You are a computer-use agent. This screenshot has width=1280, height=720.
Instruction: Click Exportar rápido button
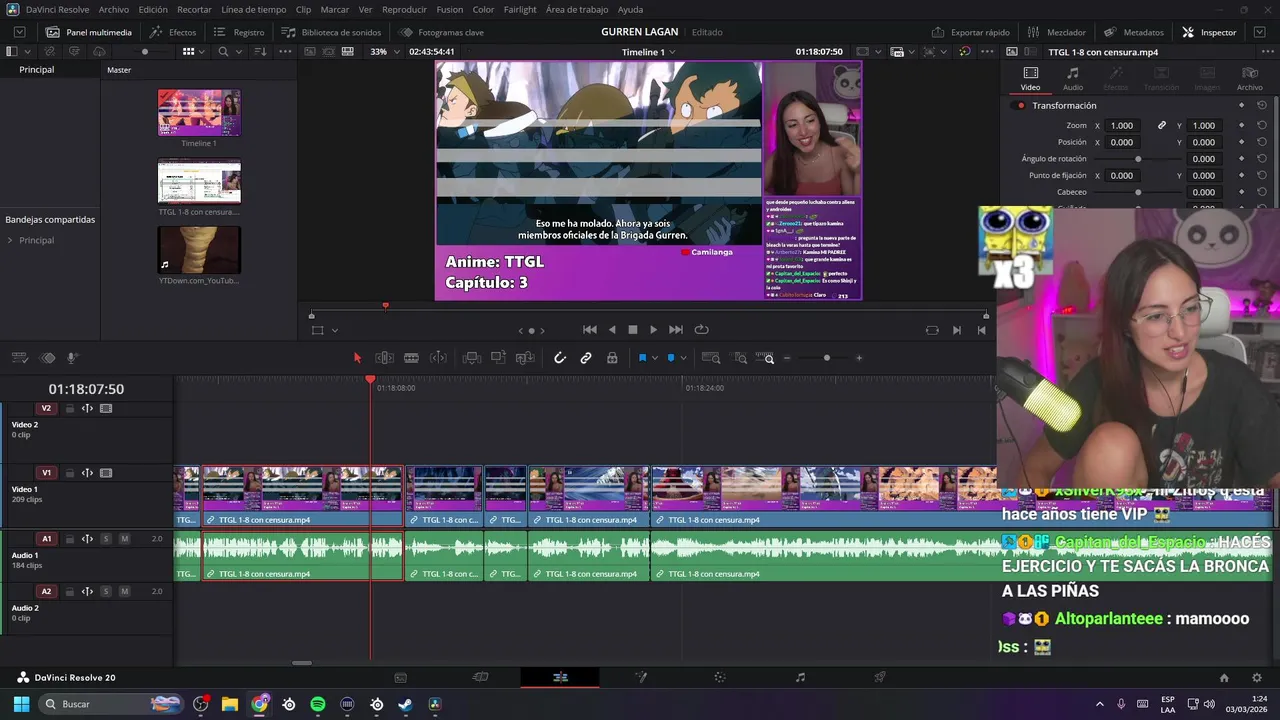[971, 32]
